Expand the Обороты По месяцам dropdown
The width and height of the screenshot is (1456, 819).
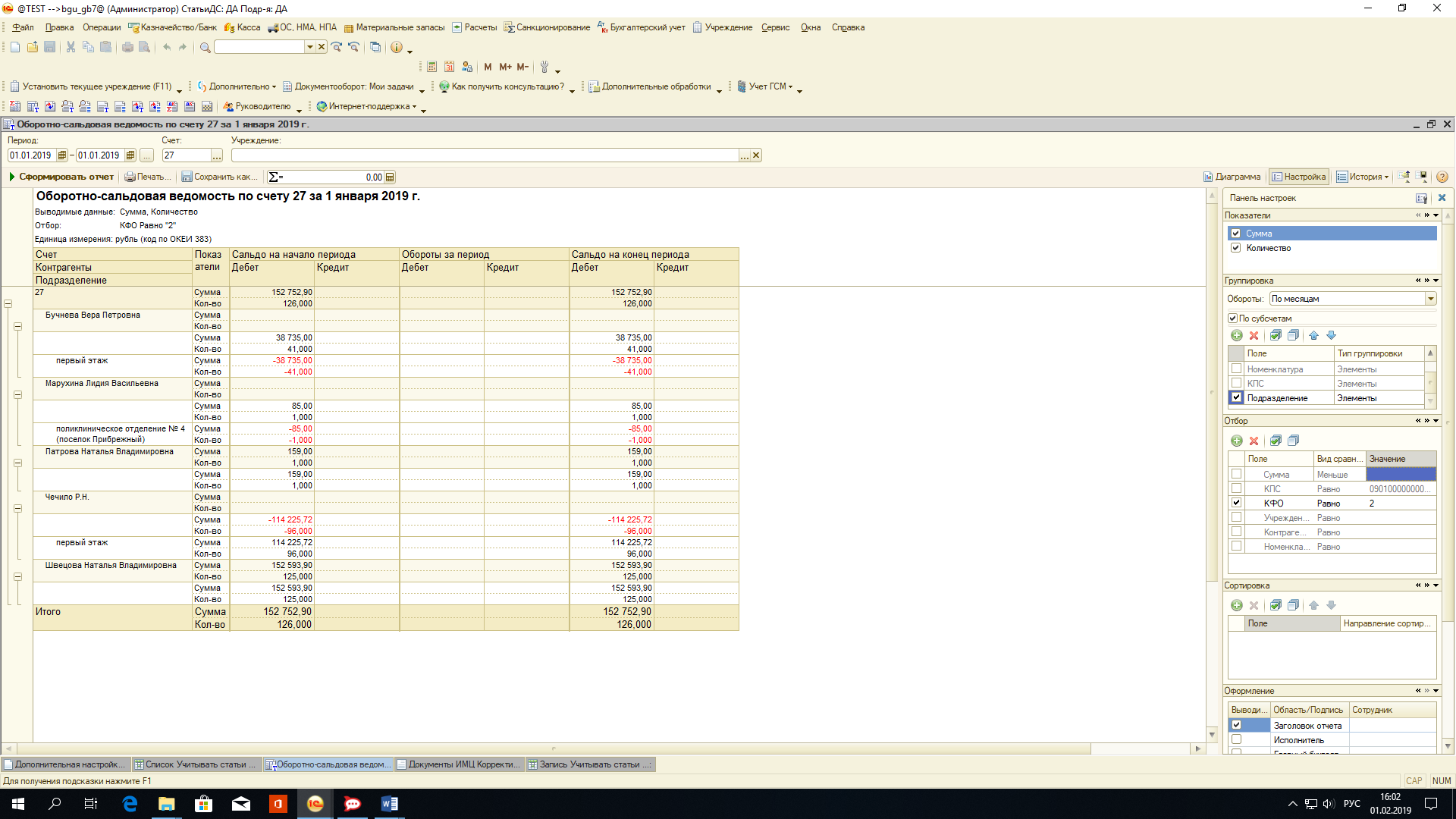(1430, 299)
